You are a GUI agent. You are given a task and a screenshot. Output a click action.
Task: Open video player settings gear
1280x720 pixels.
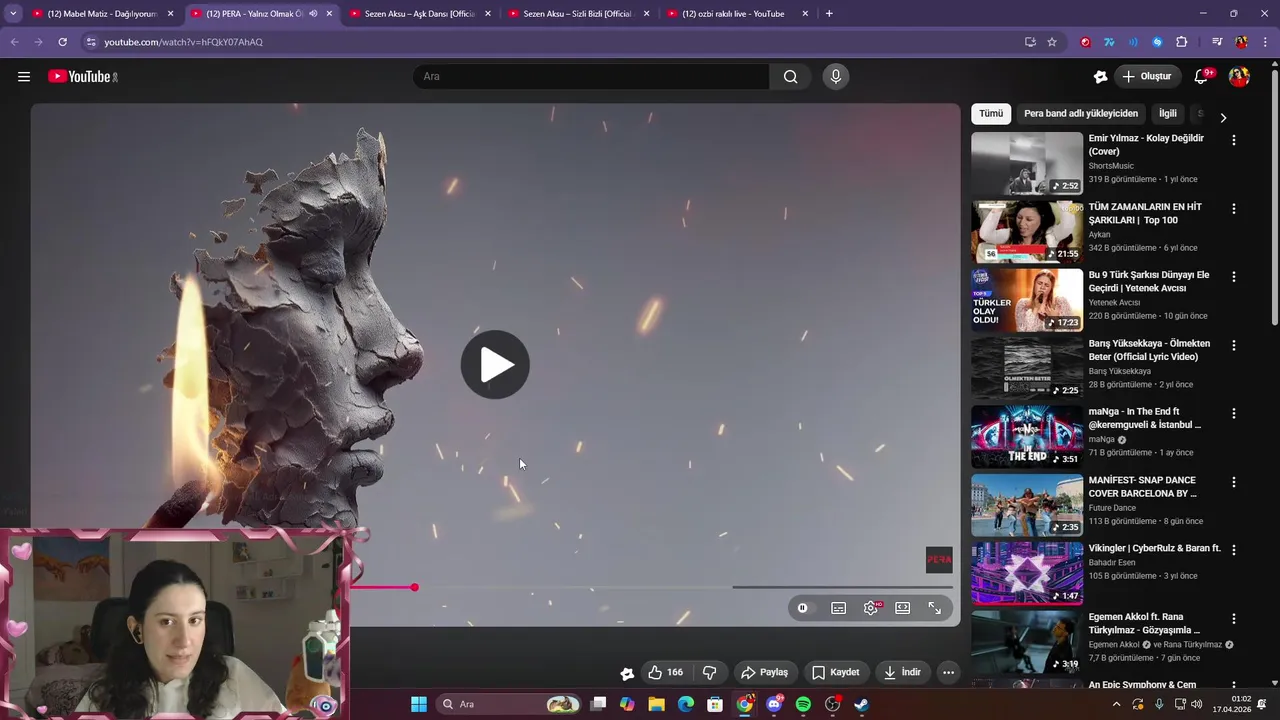871,608
